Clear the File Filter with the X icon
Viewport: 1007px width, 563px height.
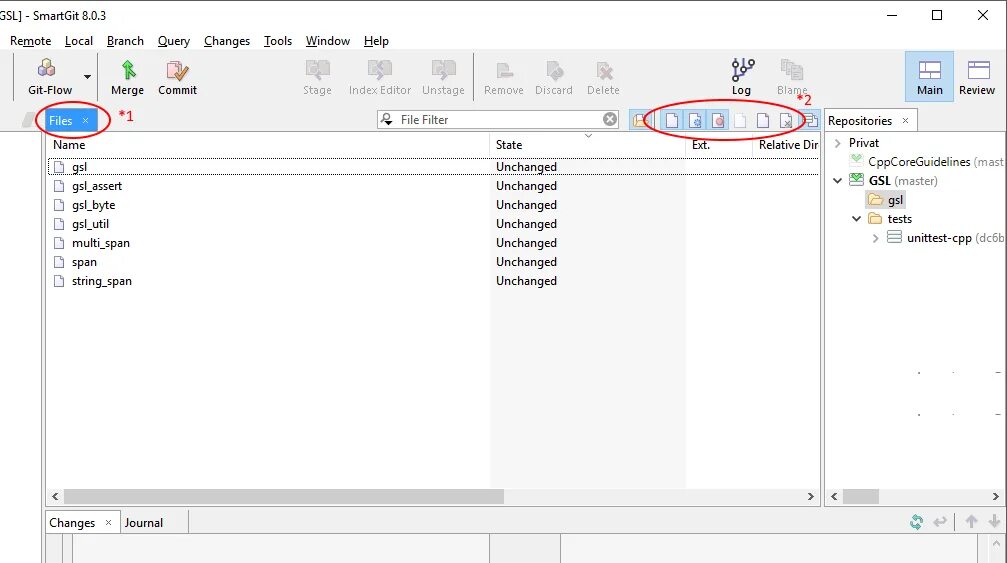click(610, 119)
